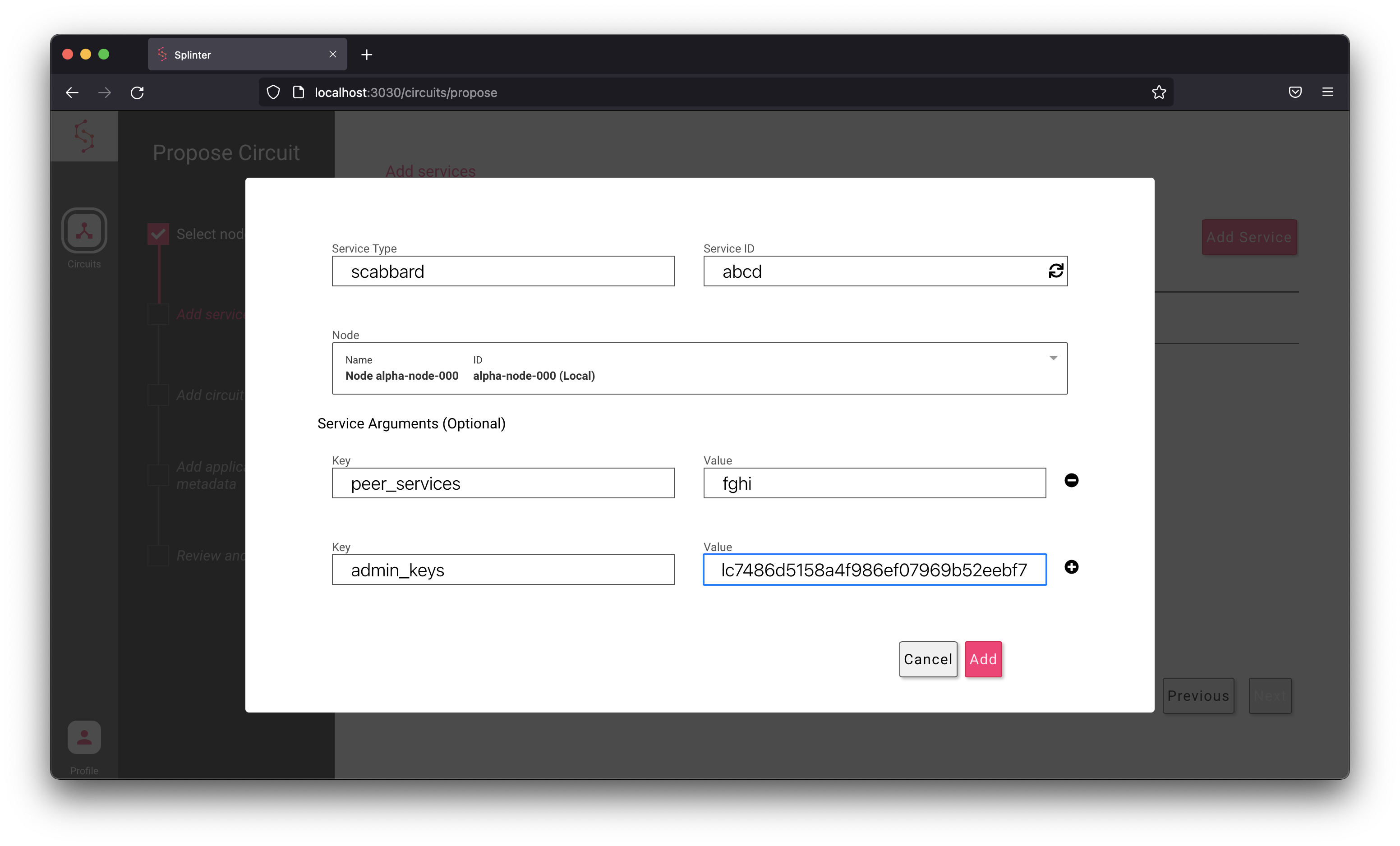Confirm with the pink Add button

983,659
